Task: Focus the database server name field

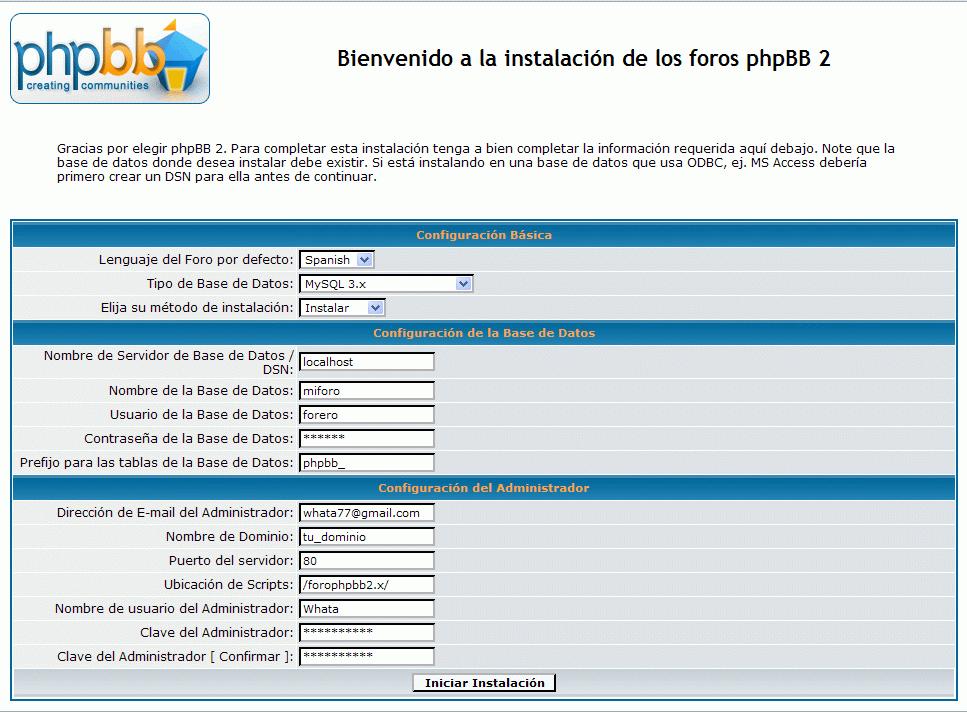Action: tap(367, 362)
